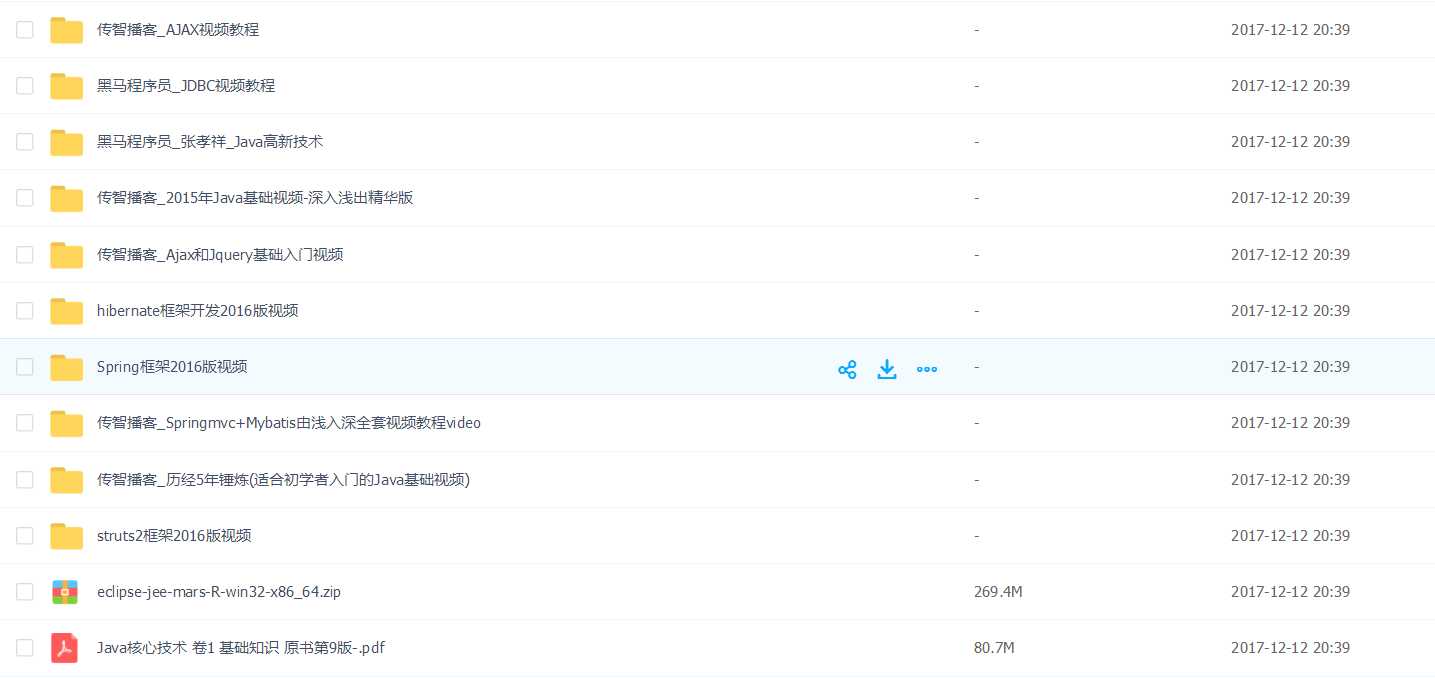The height and width of the screenshot is (678, 1435).
Task: Click the date in the struts2框架2016版视频 row
Action: point(1290,535)
